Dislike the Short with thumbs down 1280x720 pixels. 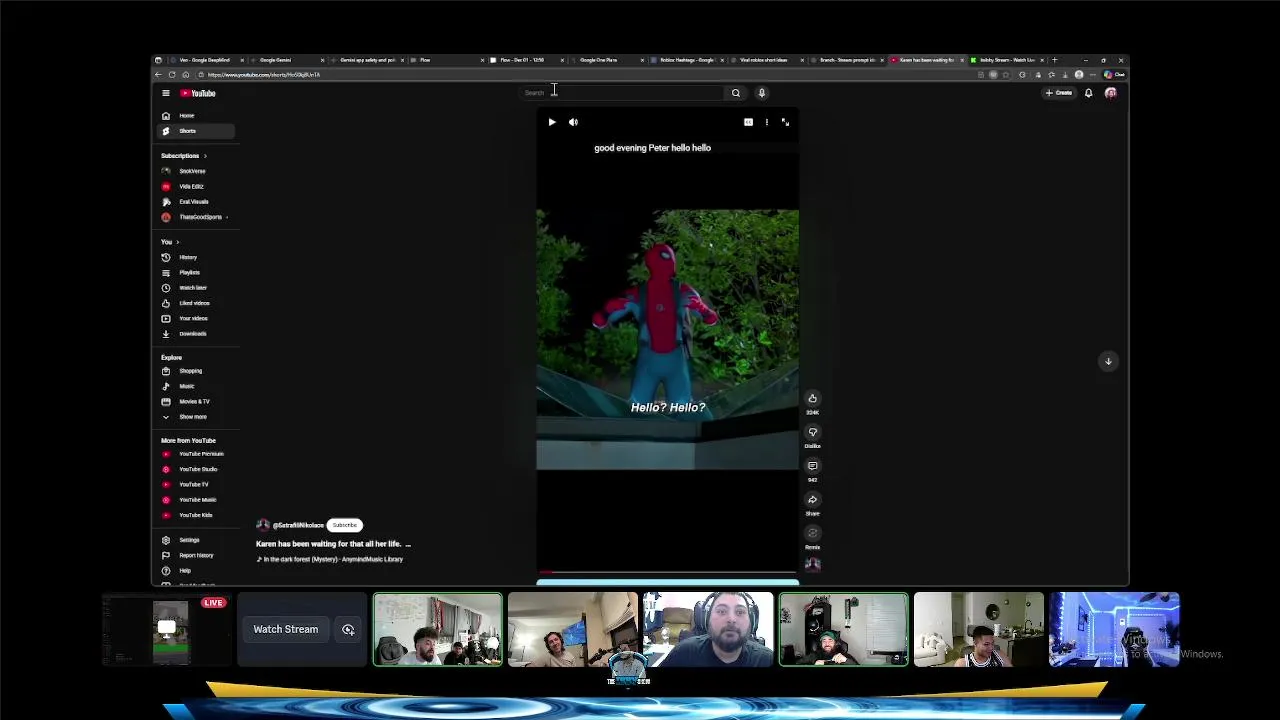[x=812, y=433]
